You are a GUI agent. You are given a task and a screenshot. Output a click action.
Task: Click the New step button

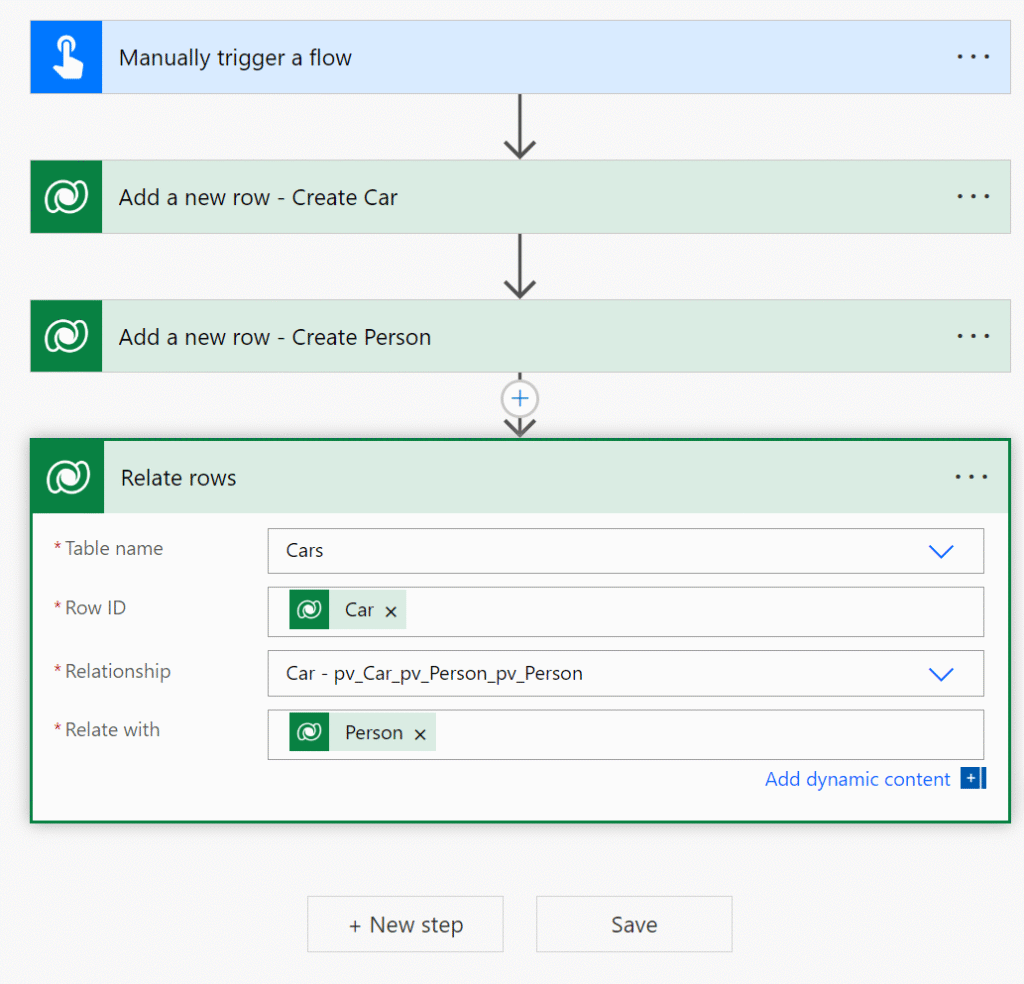[406, 924]
